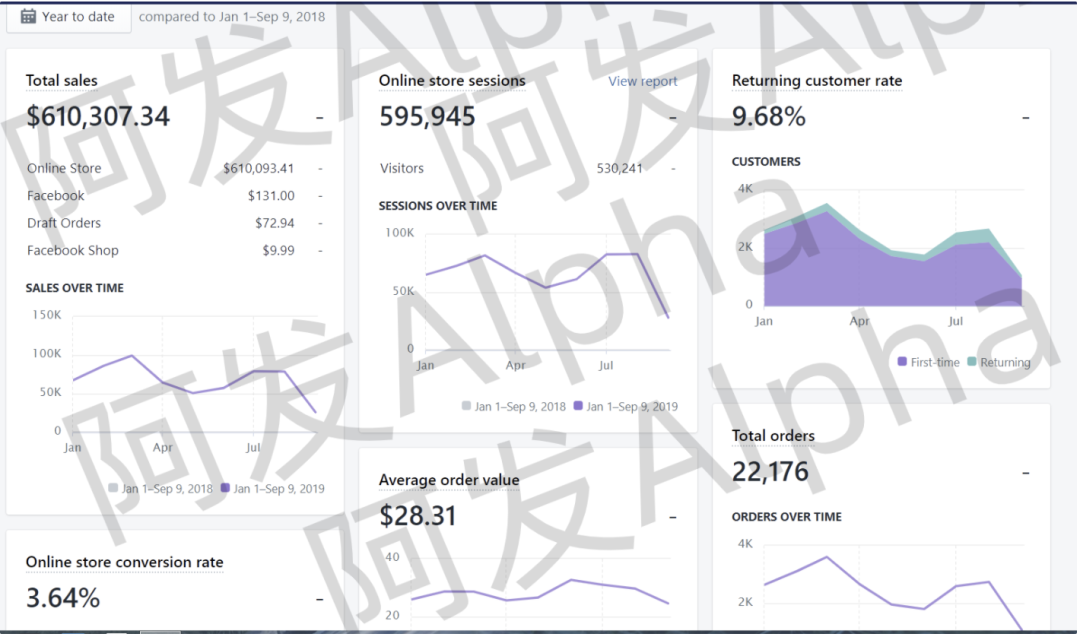Click the Total orders heading

coord(773,436)
